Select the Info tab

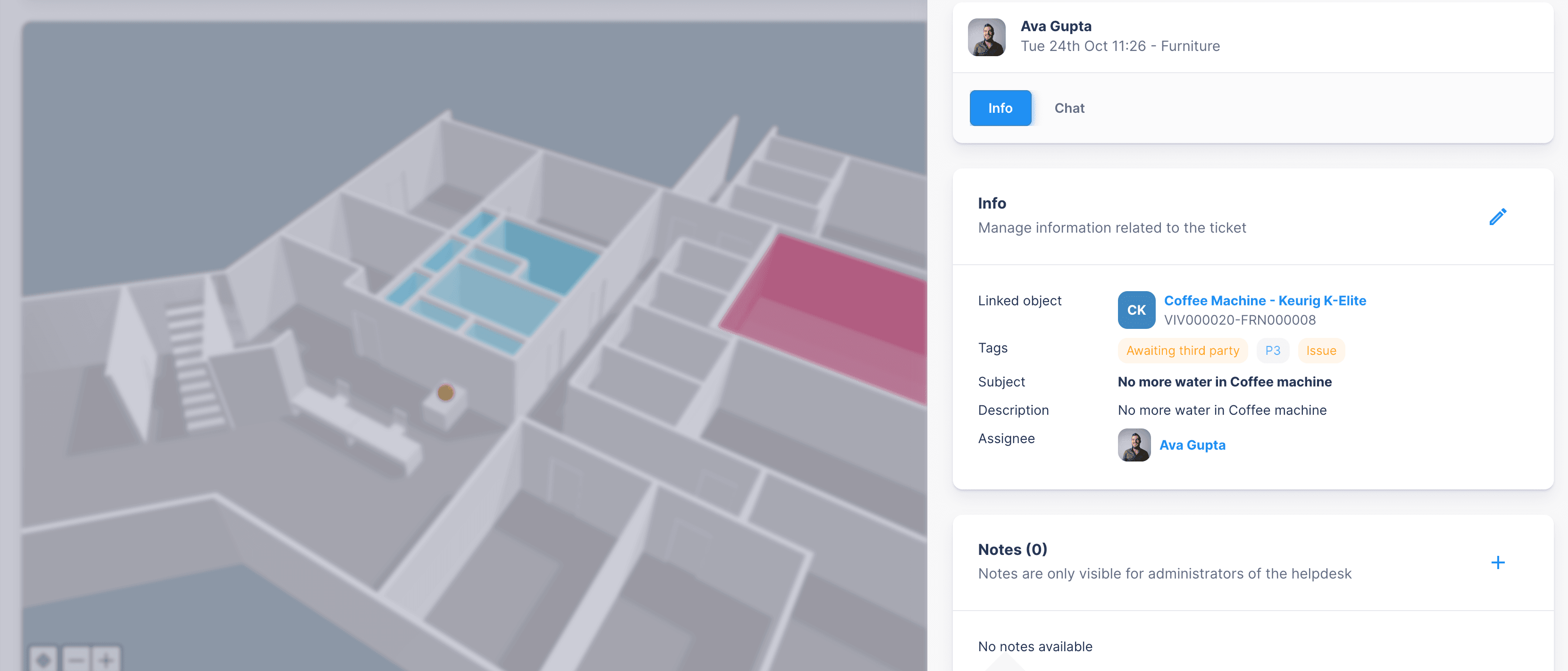(1000, 109)
